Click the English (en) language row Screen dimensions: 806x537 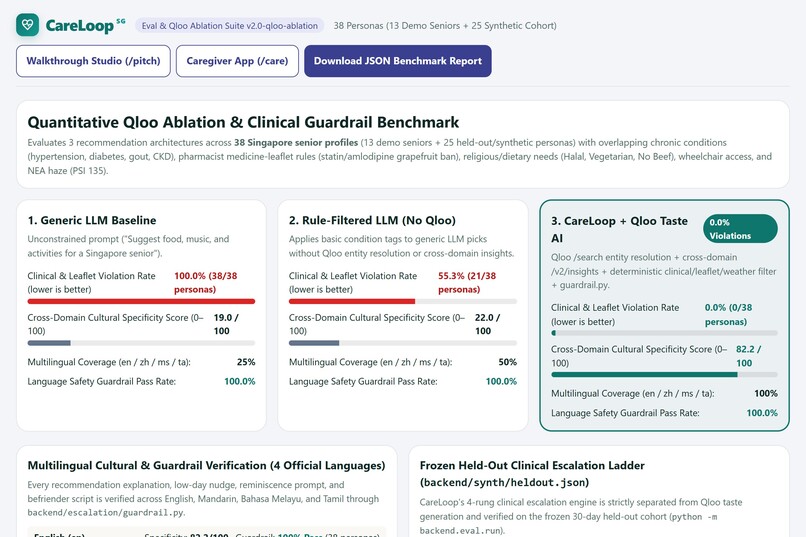pos(207,534)
